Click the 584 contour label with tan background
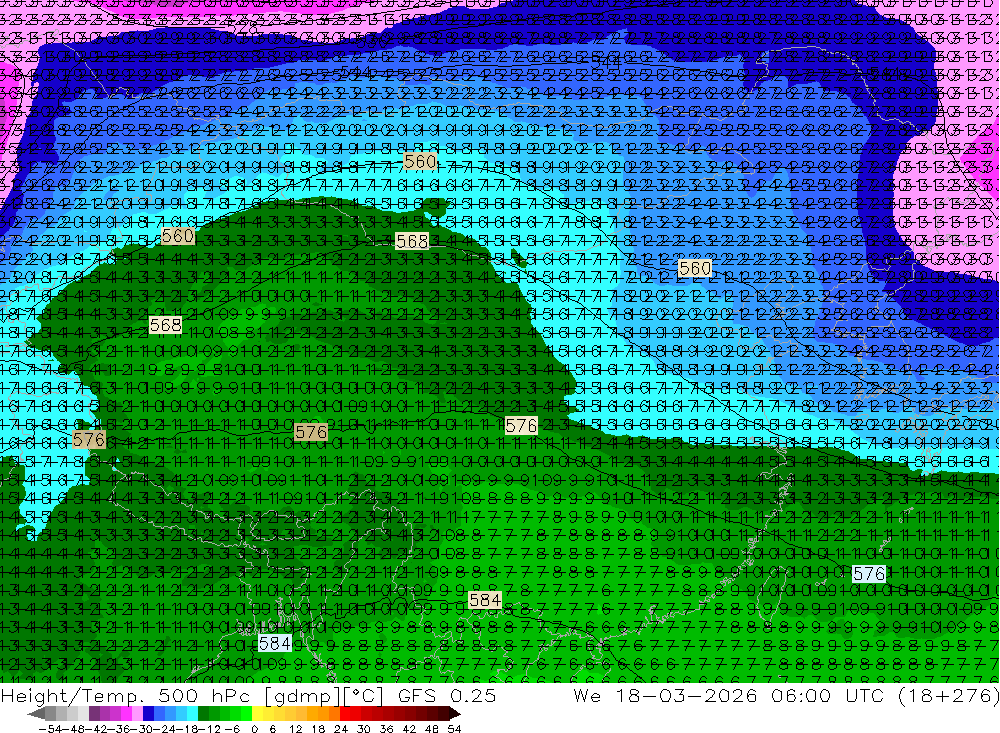This screenshot has width=1000, height=733. point(485,600)
